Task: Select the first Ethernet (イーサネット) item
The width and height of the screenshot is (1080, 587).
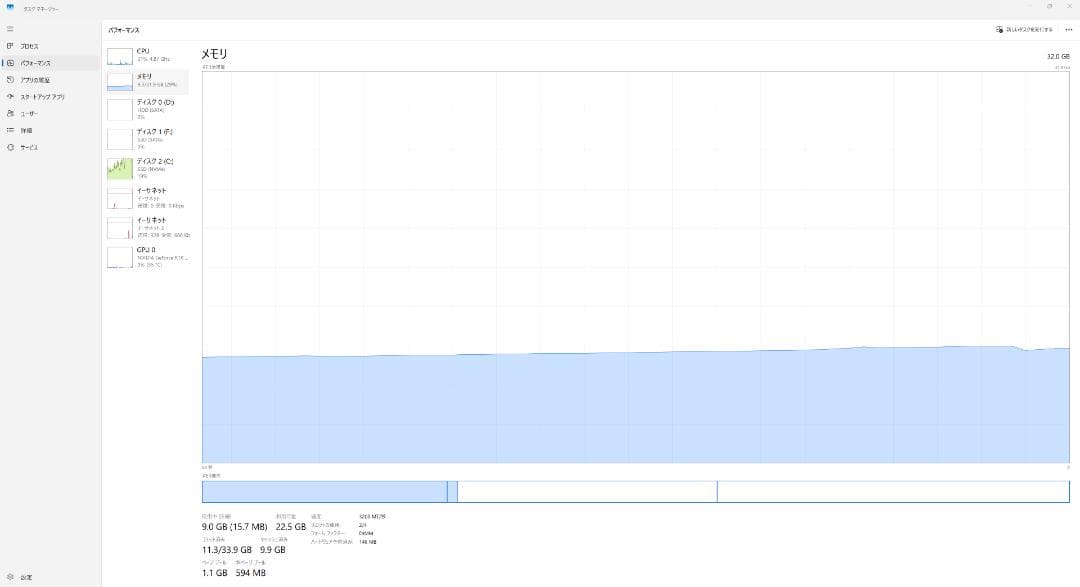Action: (x=146, y=197)
